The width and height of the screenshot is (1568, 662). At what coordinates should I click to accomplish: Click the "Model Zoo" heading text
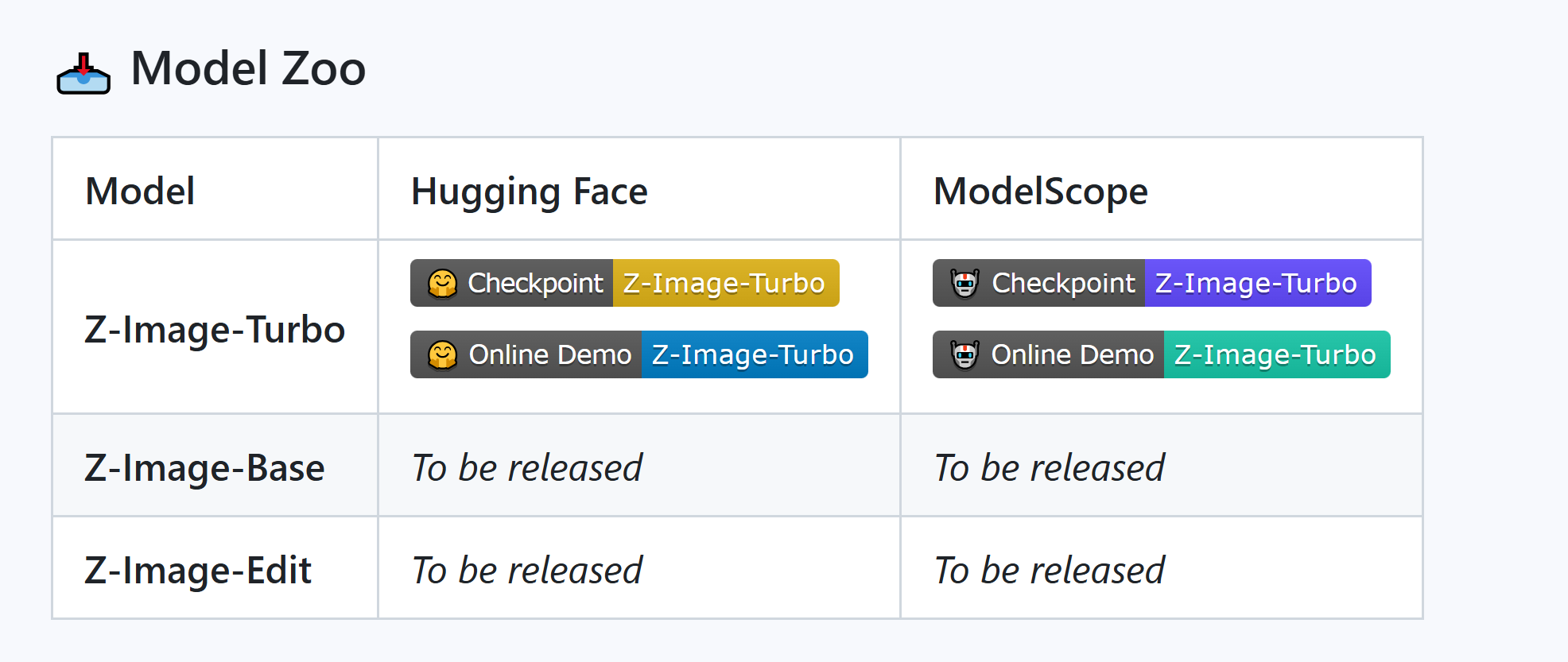(248, 68)
